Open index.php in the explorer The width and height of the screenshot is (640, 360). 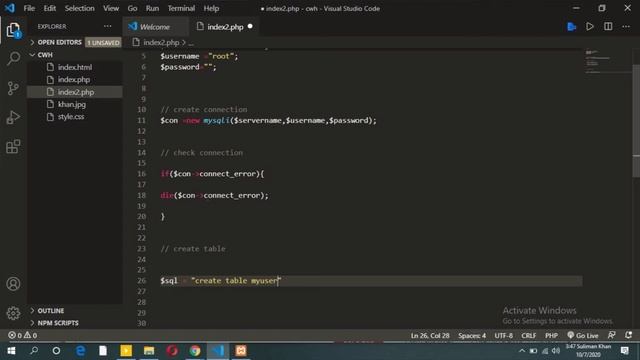coord(75,80)
